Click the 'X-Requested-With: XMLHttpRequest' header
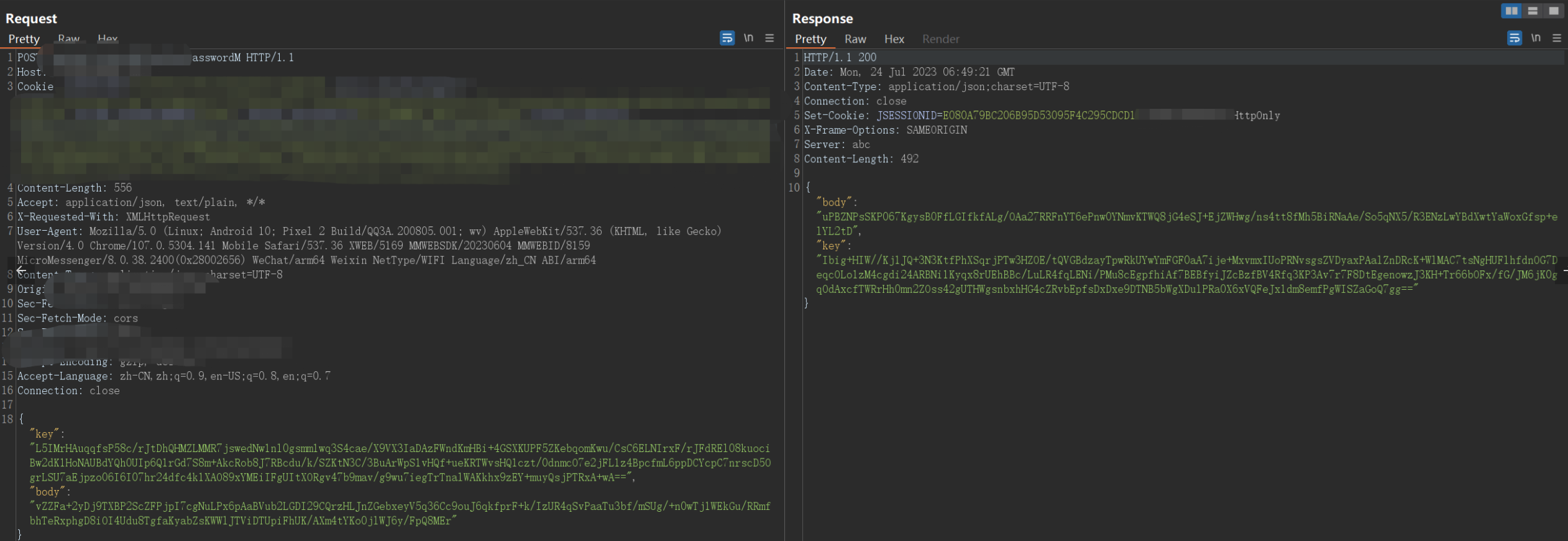 click(x=114, y=217)
